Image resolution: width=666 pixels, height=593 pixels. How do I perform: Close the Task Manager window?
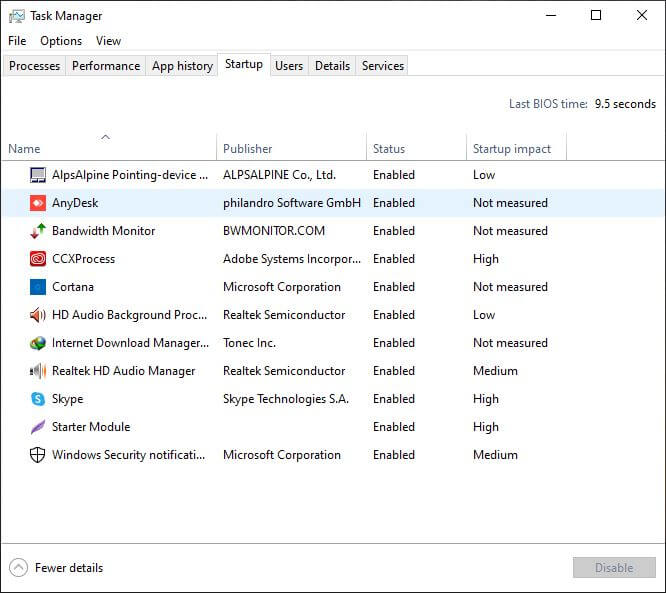tap(642, 16)
